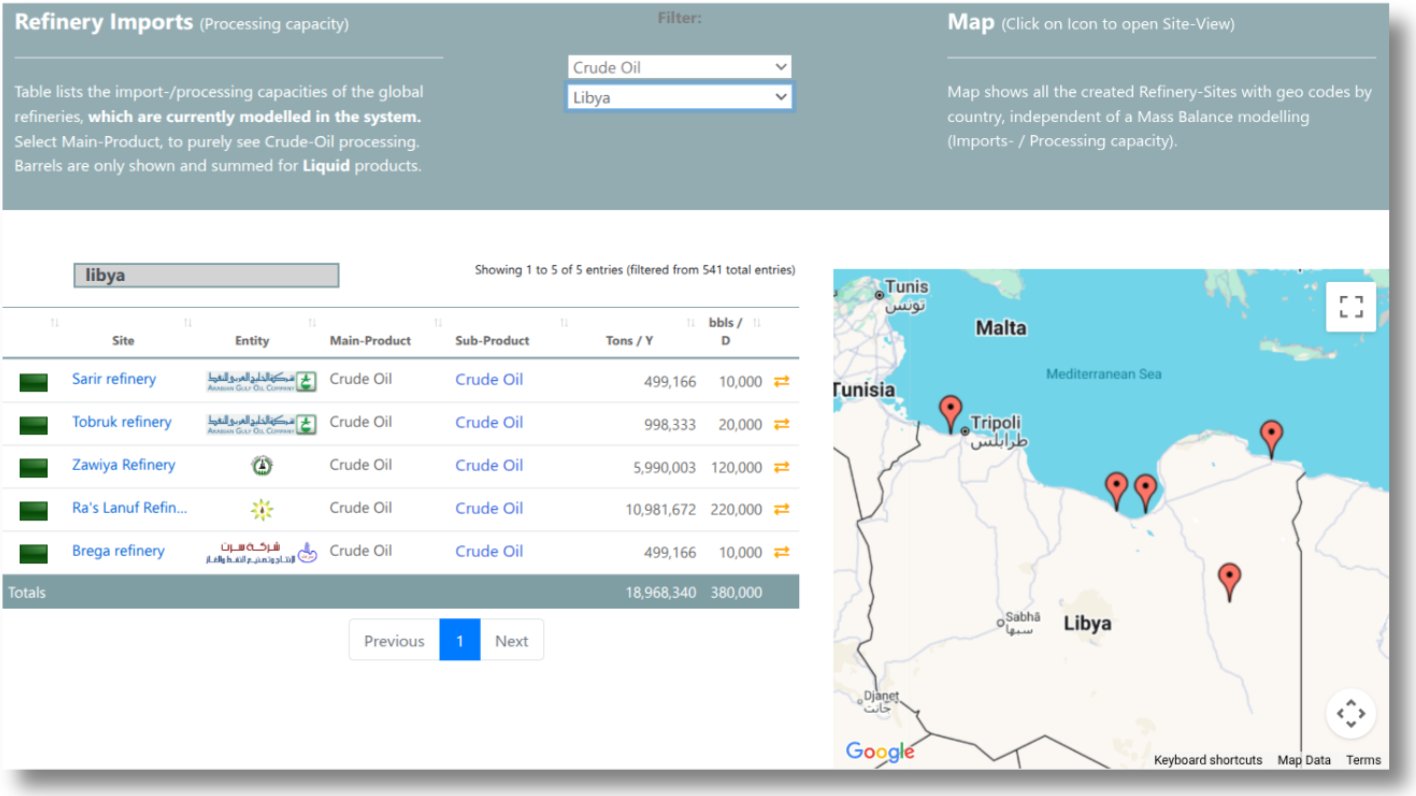Open the Crude Oil sub-product link for Tobruk
This screenshot has height=796, width=1416.
tap(489, 423)
